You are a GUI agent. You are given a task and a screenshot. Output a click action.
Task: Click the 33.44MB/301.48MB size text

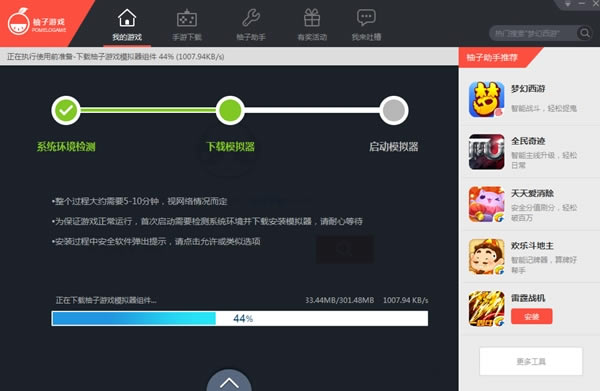(339, 300)
